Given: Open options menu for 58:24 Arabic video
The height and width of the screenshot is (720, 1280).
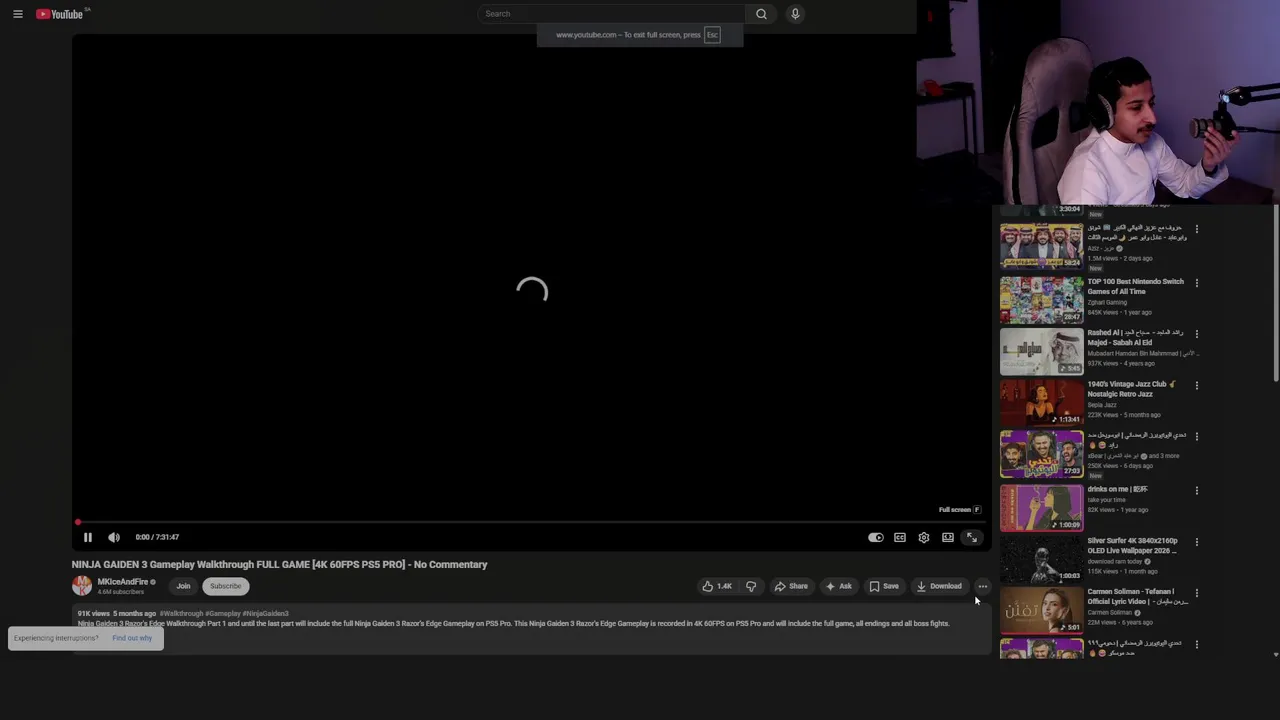Looking at the screenshot, I should pos(1196,229).
